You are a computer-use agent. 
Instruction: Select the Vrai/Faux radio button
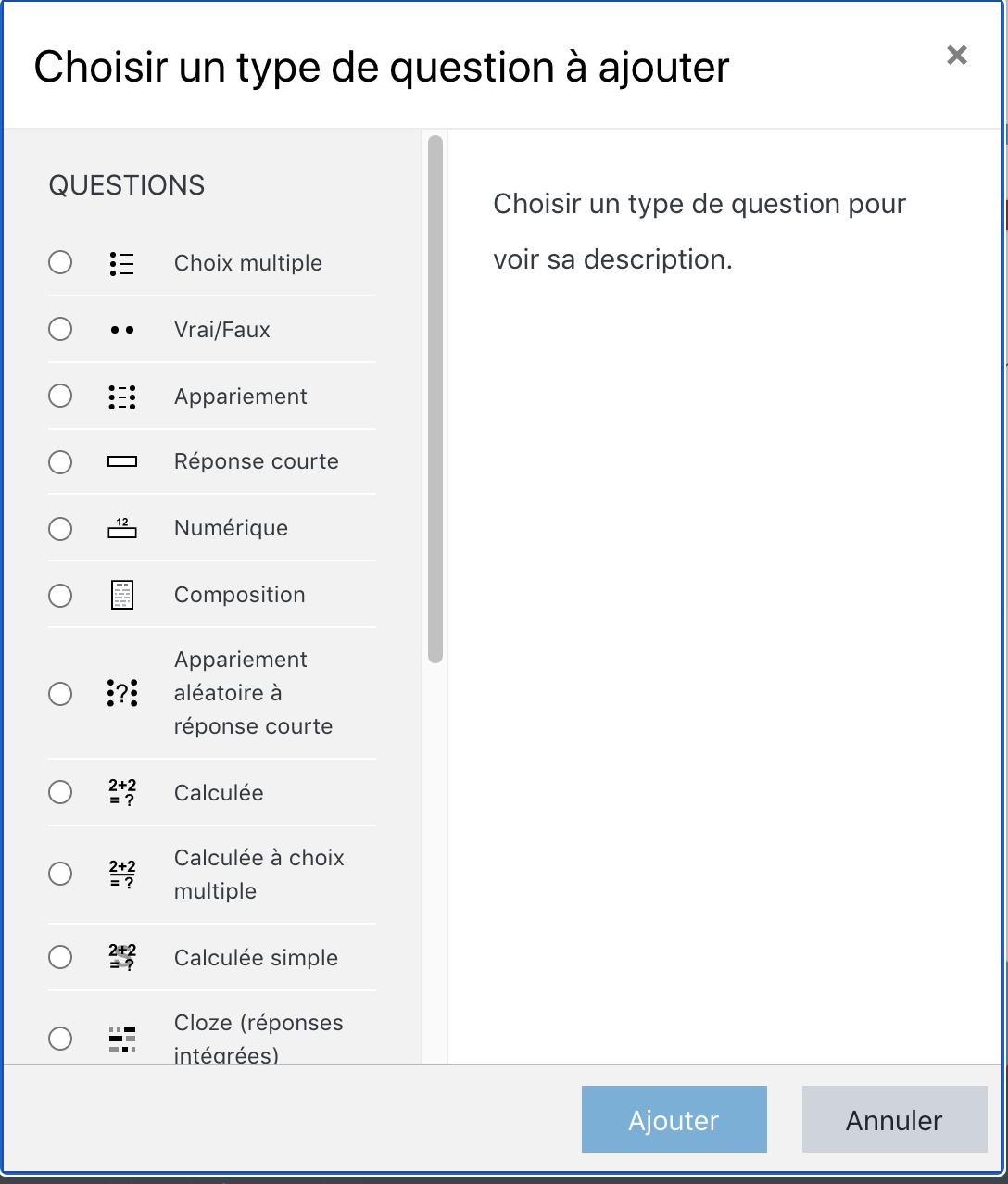click(x=60, y=329)
